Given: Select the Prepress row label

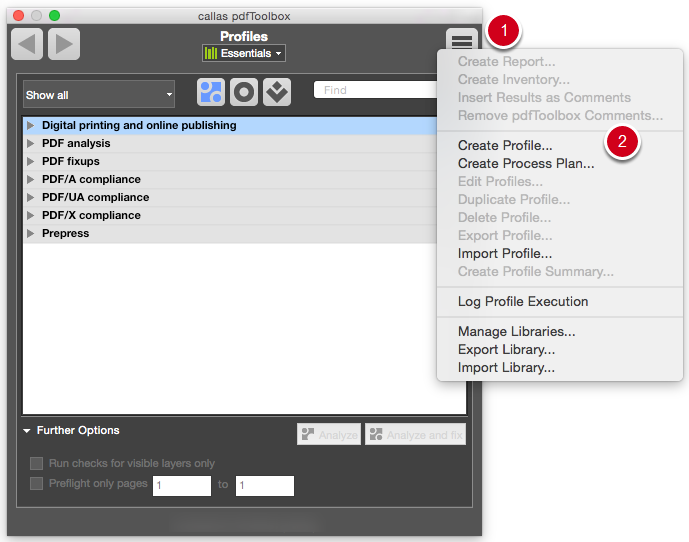Looking at the screenshot, I should click(65, 233).
